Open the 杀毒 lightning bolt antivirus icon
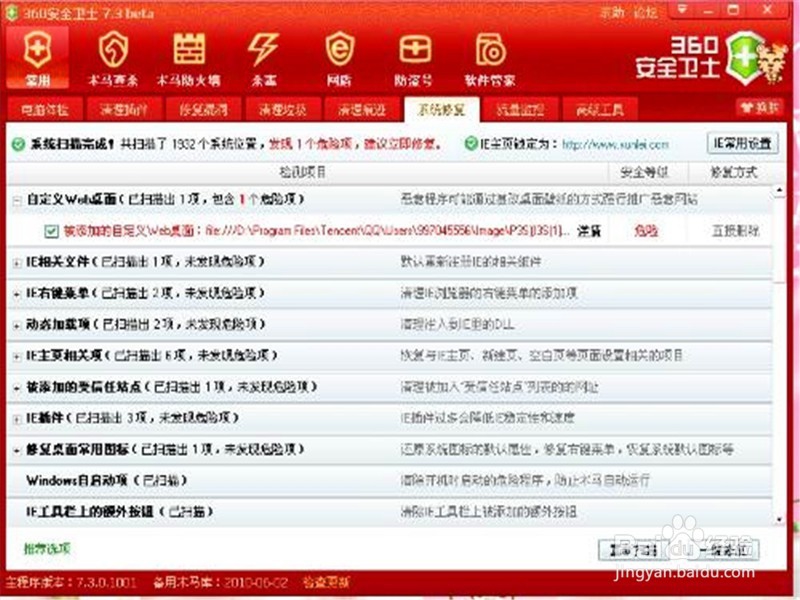 [264, 58]
